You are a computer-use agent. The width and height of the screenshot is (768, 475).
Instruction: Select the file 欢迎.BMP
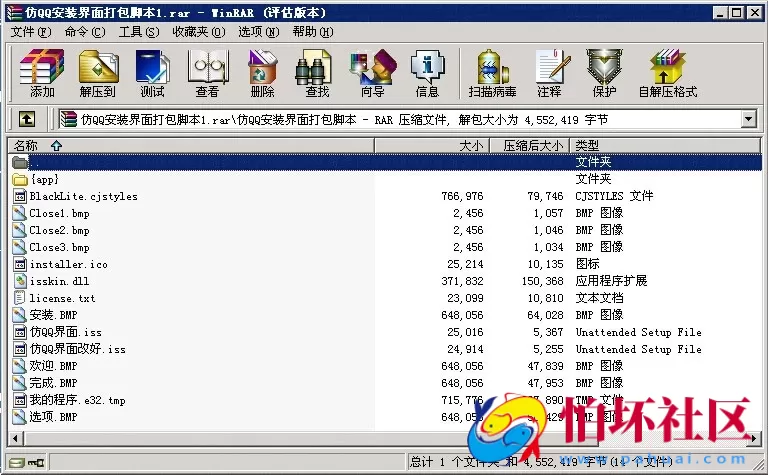53,366
